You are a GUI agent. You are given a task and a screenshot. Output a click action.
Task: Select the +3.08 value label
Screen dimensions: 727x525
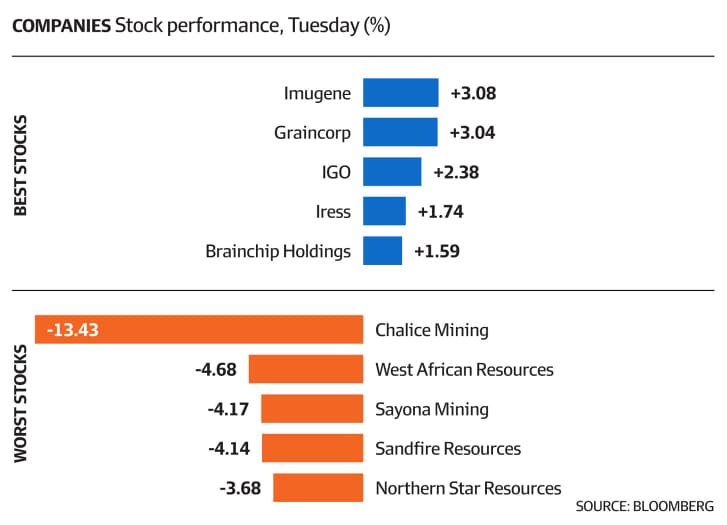point(473,93)
